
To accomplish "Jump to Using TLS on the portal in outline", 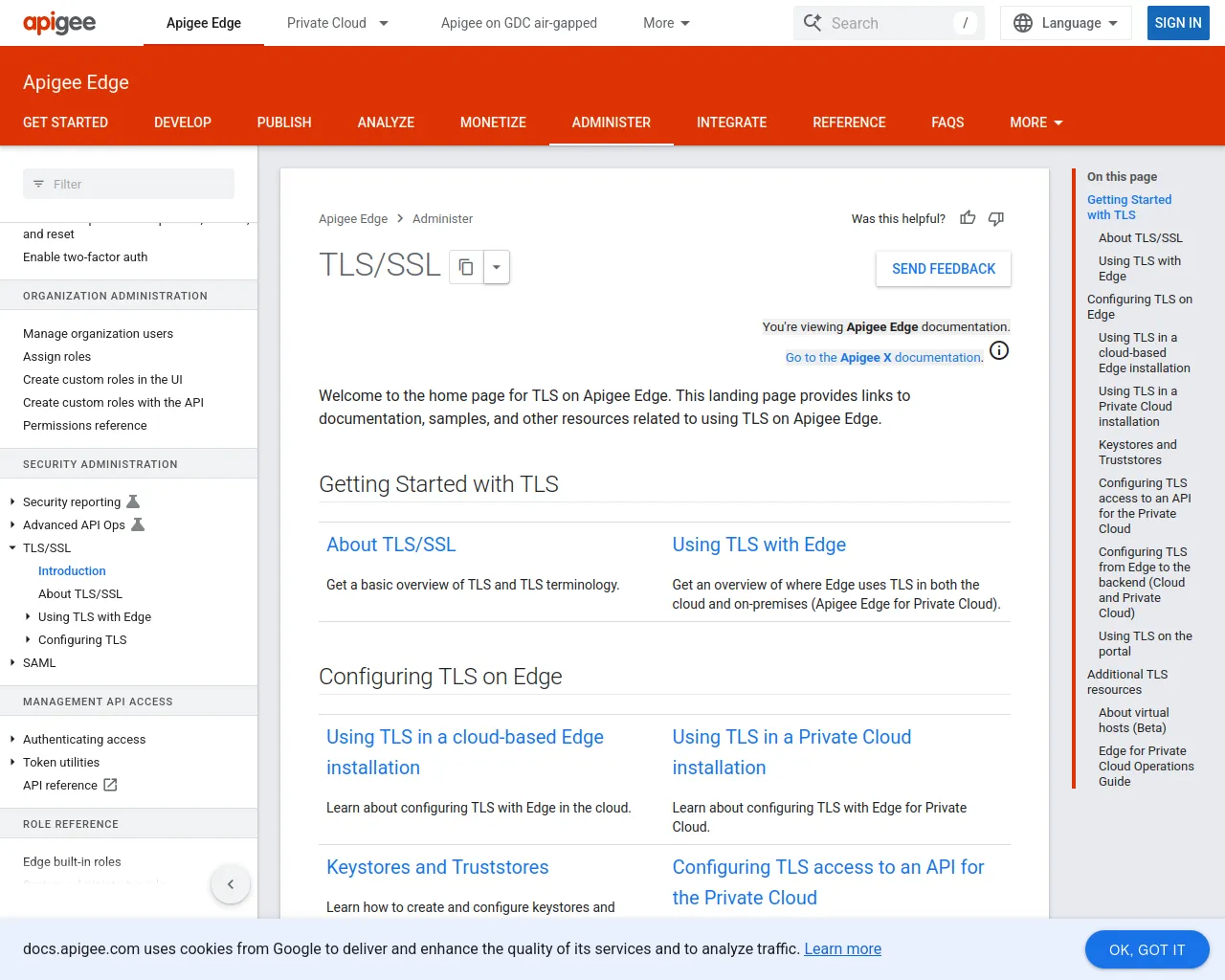I will [x=1146, y=643].
